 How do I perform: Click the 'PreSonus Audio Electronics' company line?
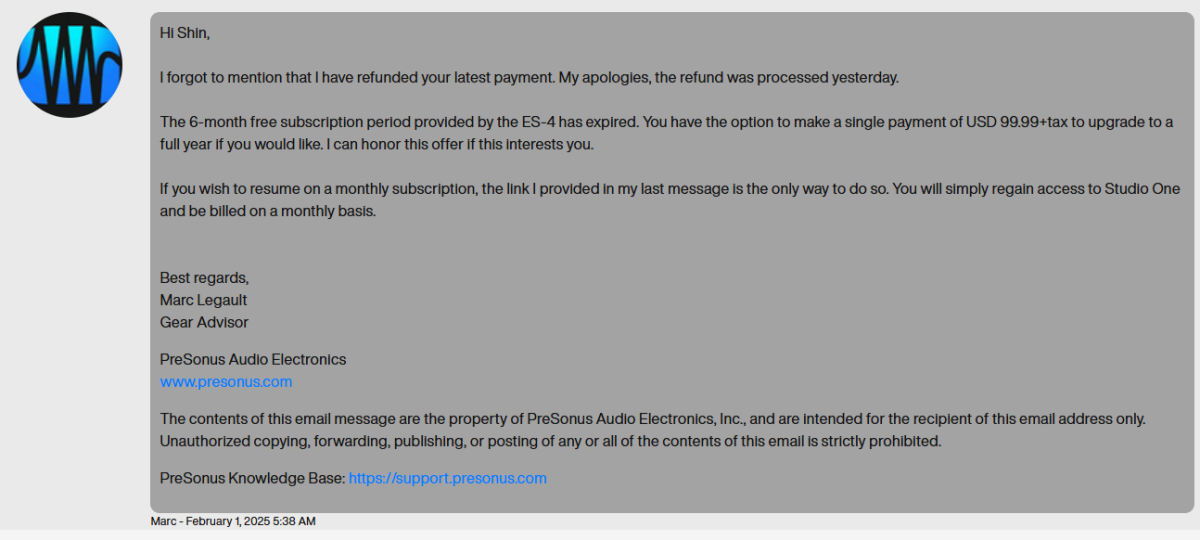tap(253, 359)
